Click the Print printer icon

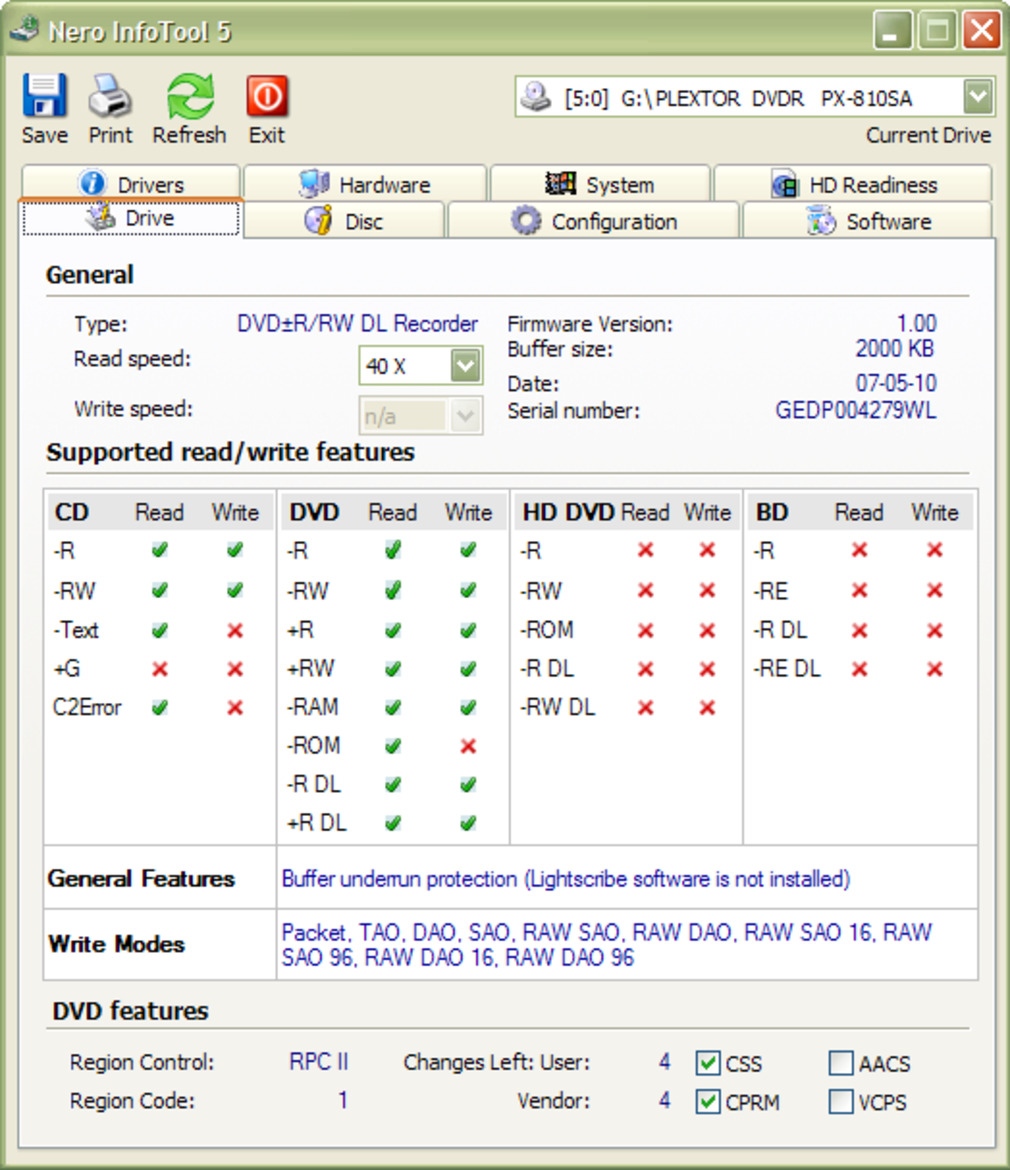(110, 96)
